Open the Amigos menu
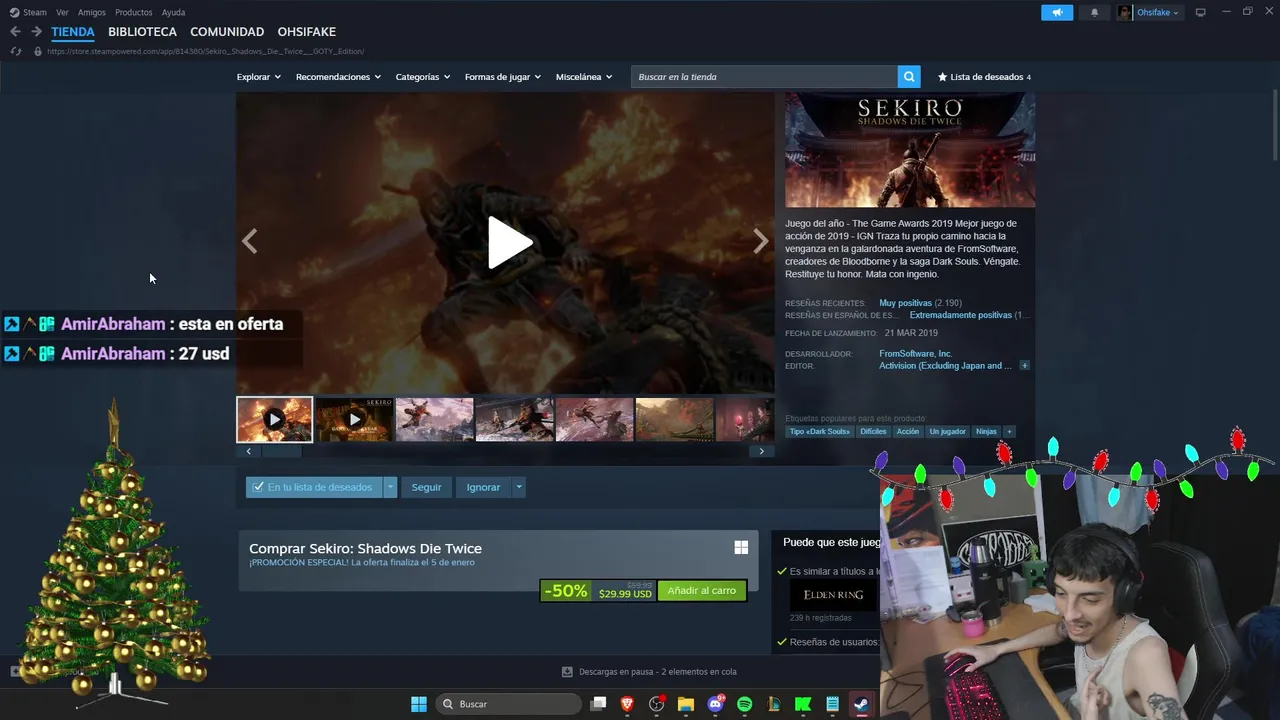This screenshot has height=720, width=1280. (x=92, y=12)
